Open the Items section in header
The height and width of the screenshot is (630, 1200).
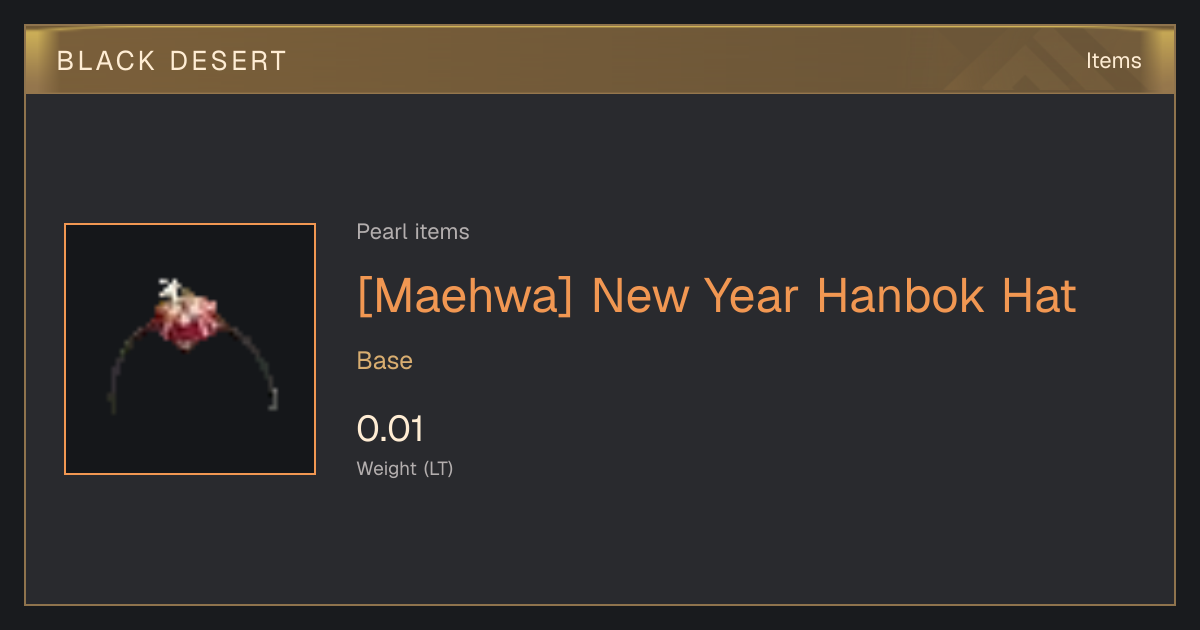(1113, 61)
